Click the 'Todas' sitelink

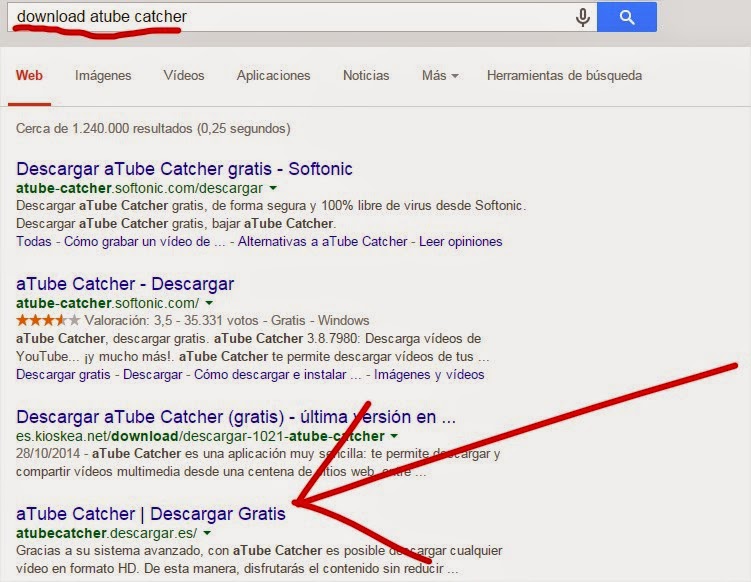pyautogui.click(x=34, y=241)
